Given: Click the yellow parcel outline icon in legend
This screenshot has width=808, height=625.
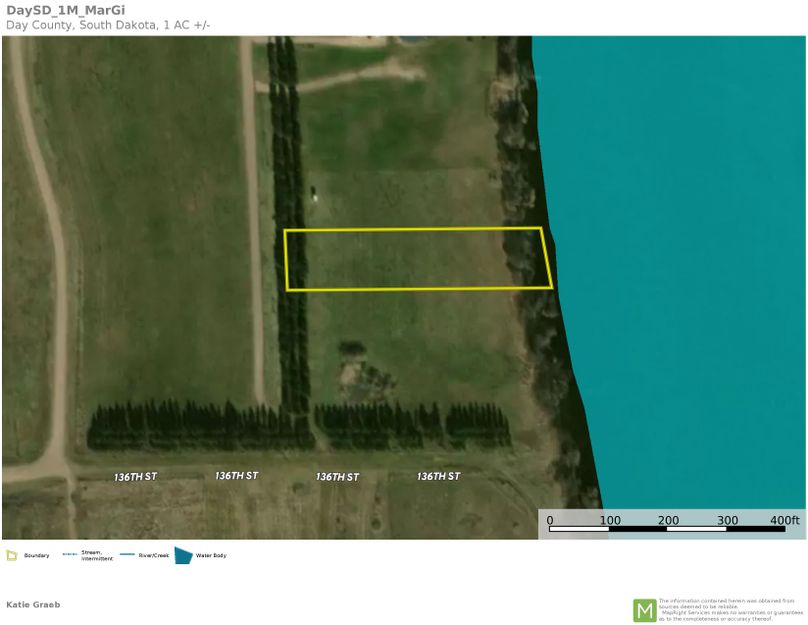Looking at the screenshot, I should (13, 554).
